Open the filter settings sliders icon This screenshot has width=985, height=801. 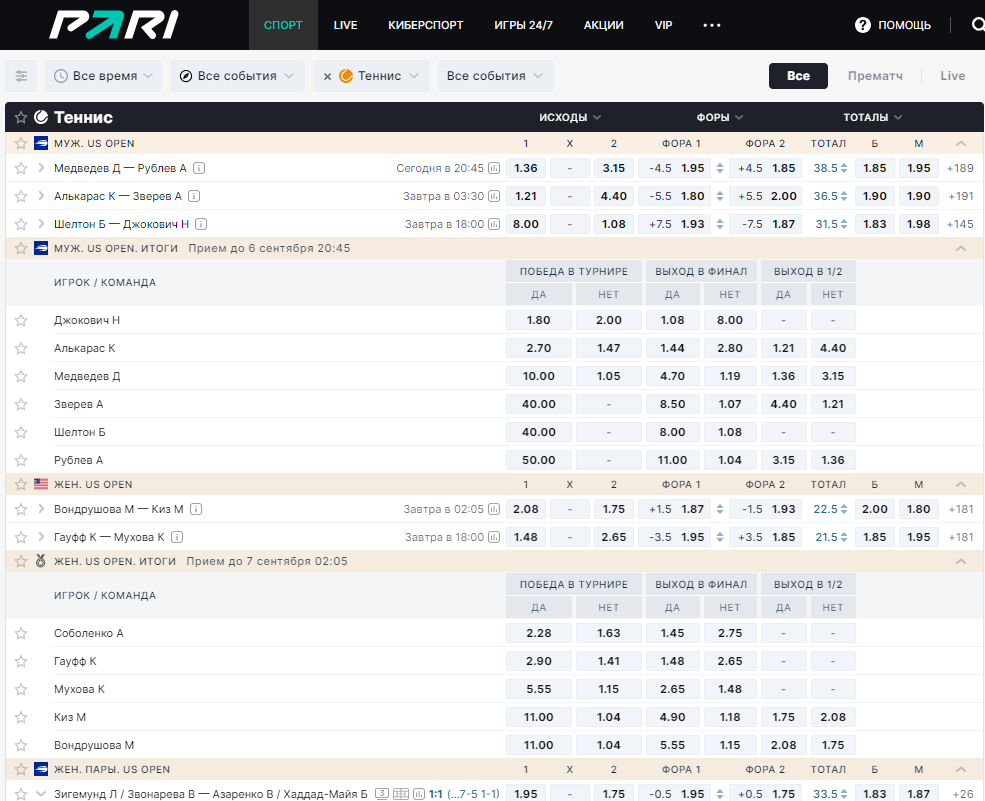tap(21, 76)
